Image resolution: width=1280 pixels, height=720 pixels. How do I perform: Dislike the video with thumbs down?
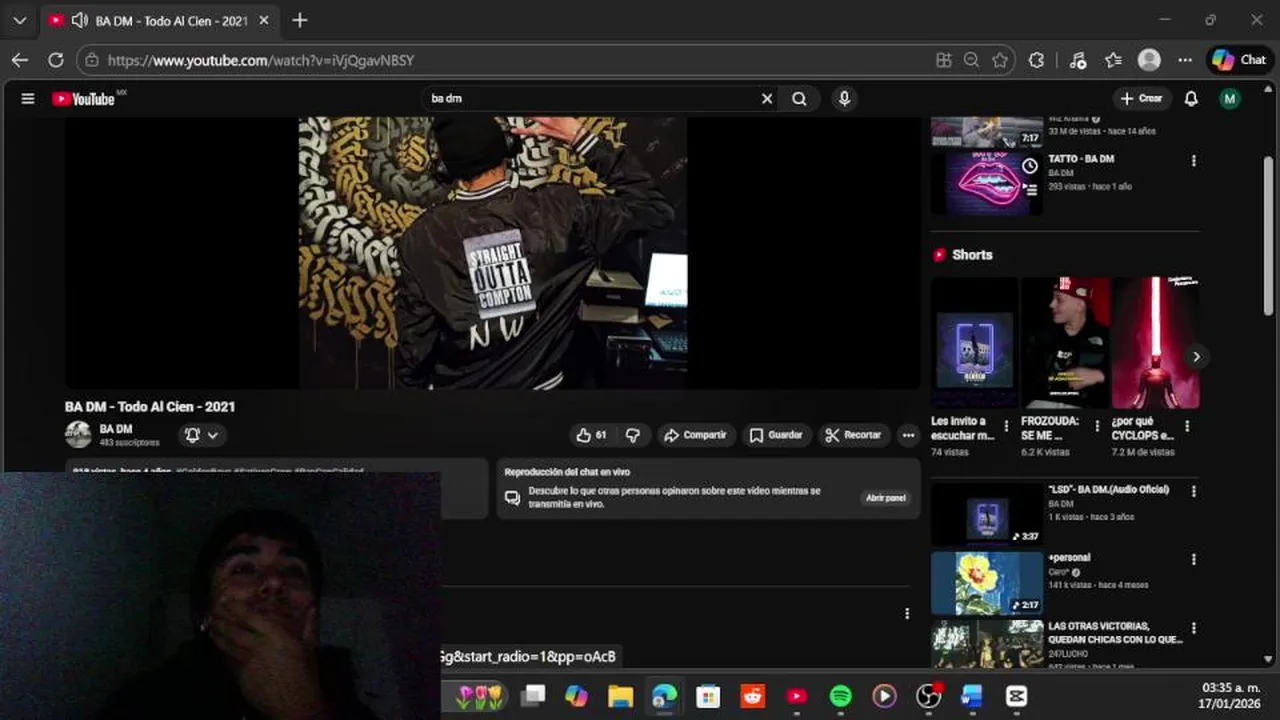click(x=633, y=435)
